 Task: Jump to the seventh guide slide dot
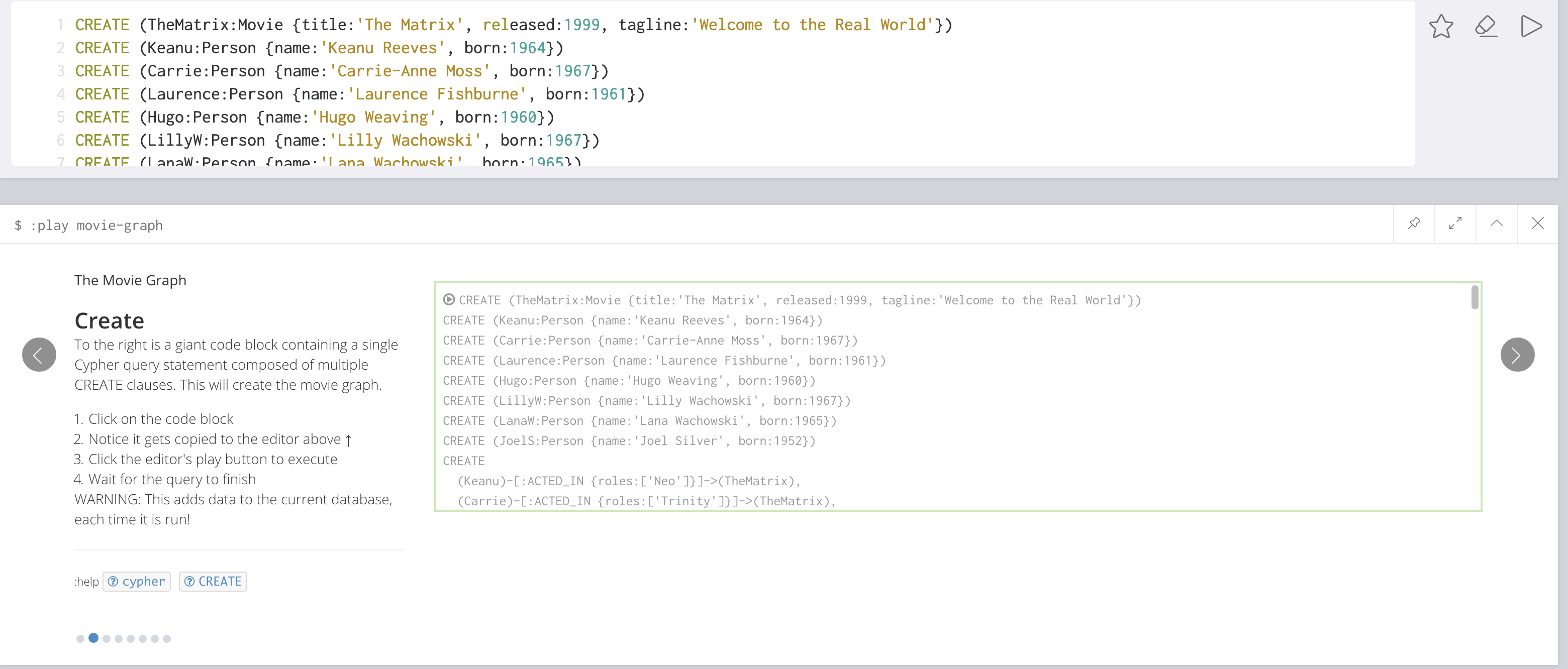click(x=155, y=638)
